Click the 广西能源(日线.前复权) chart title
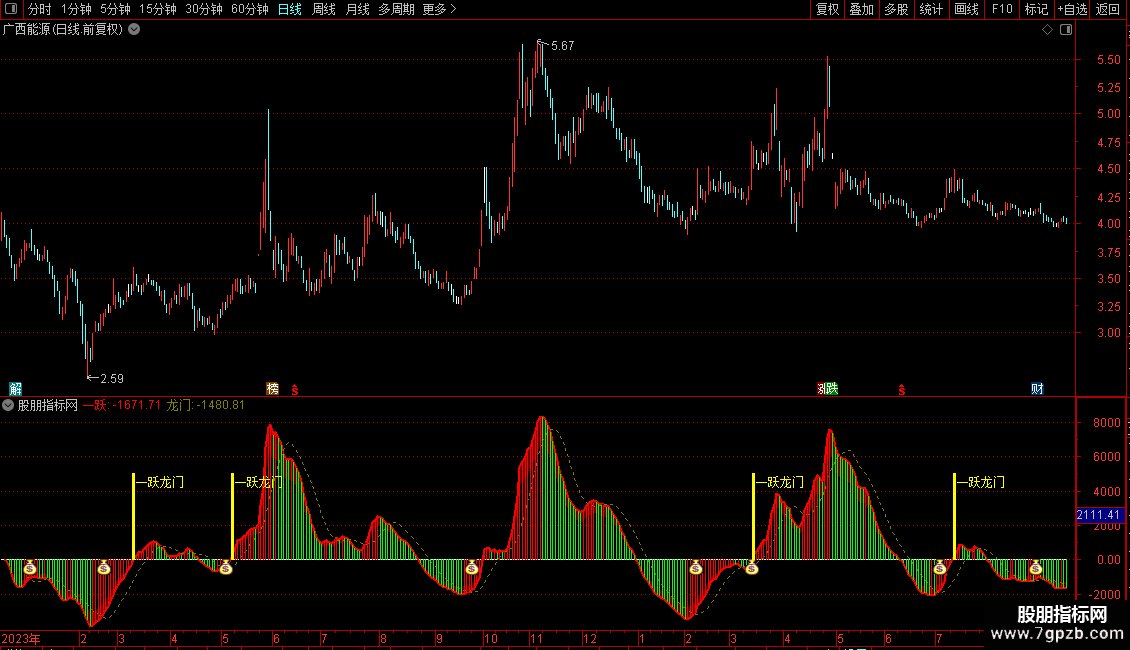1130x650 pixels. (63, 30)
